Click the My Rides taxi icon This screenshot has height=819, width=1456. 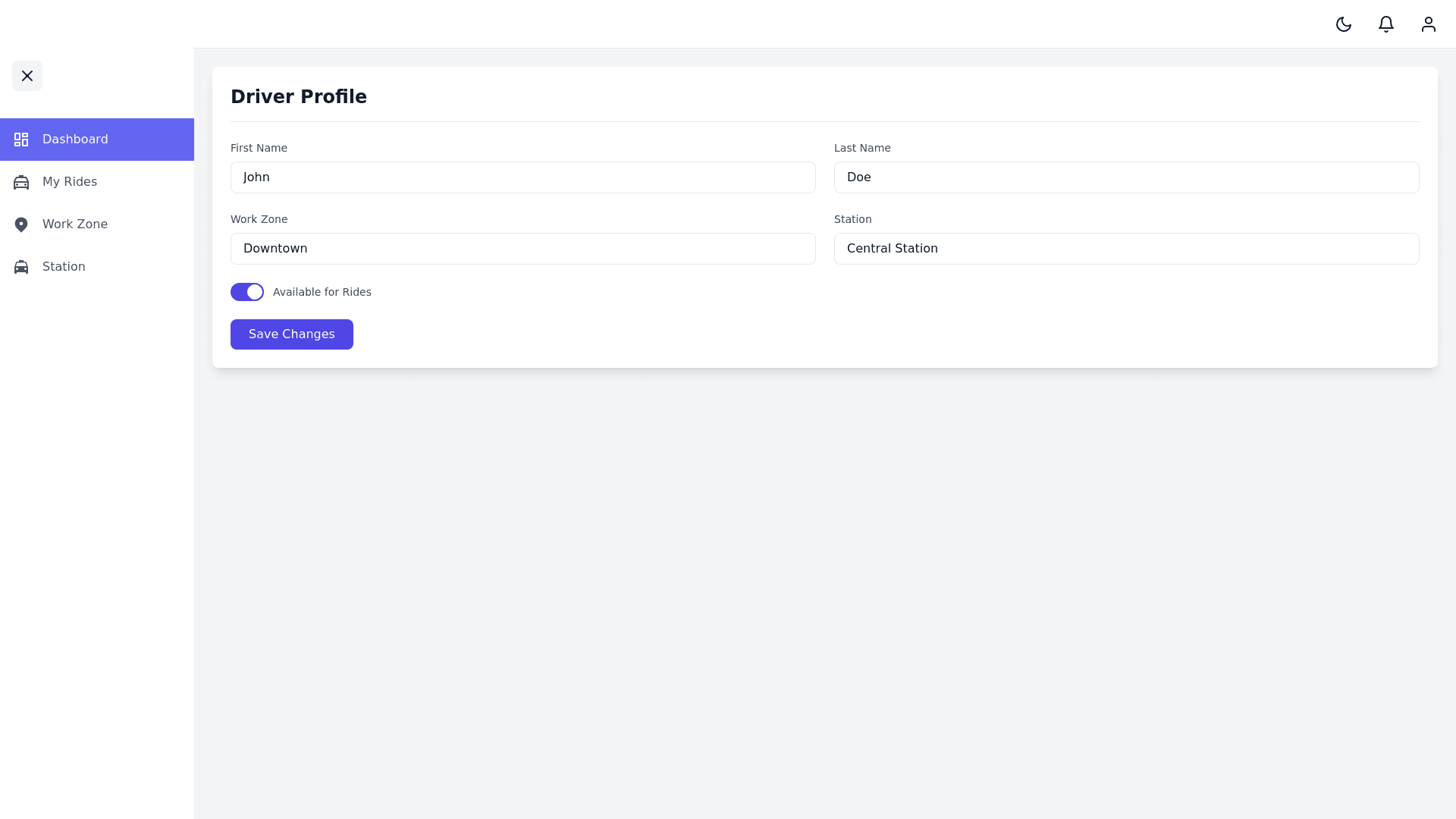click(x=21, y=182)
